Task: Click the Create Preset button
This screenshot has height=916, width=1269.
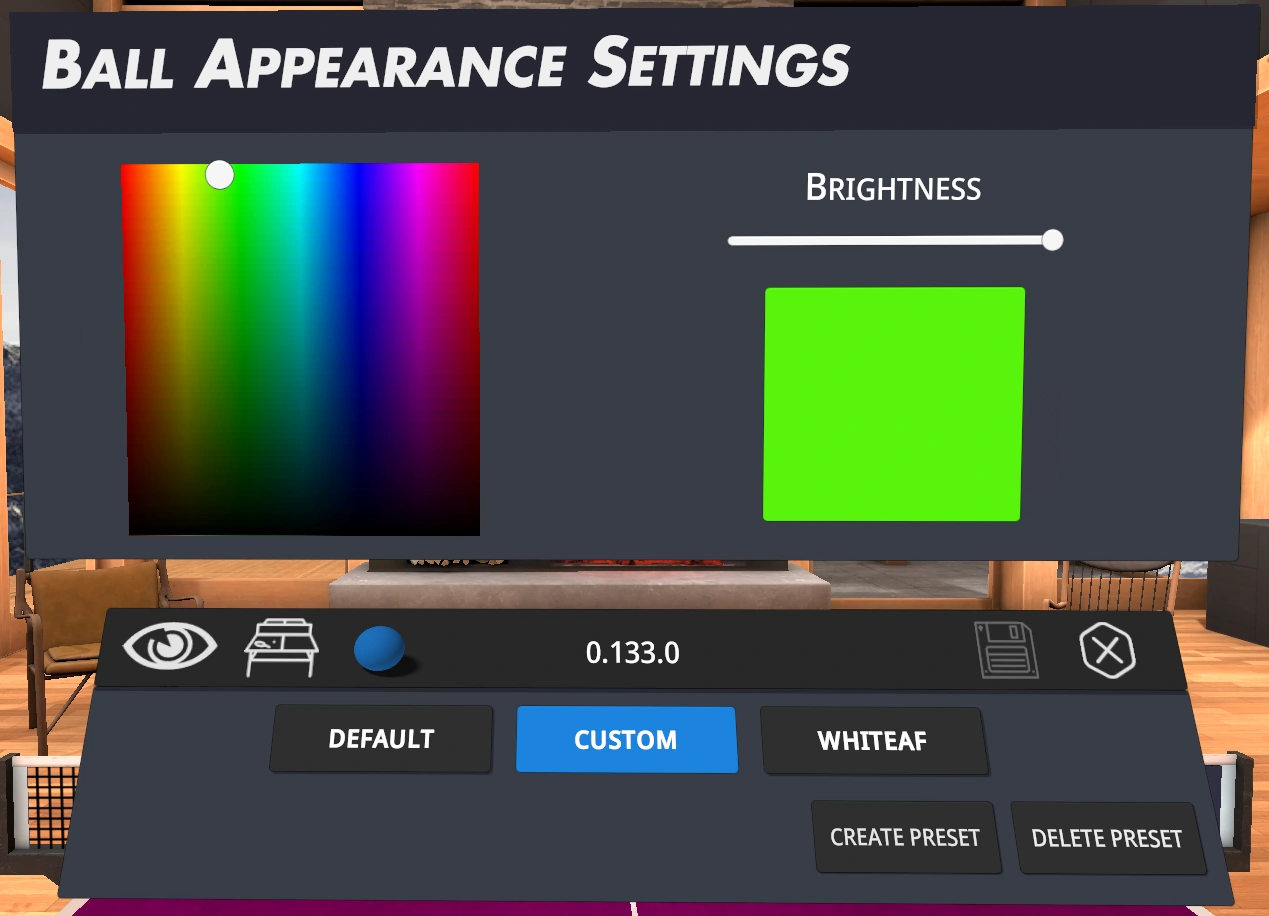Action: pyautogui.click(x=905, y=837)
